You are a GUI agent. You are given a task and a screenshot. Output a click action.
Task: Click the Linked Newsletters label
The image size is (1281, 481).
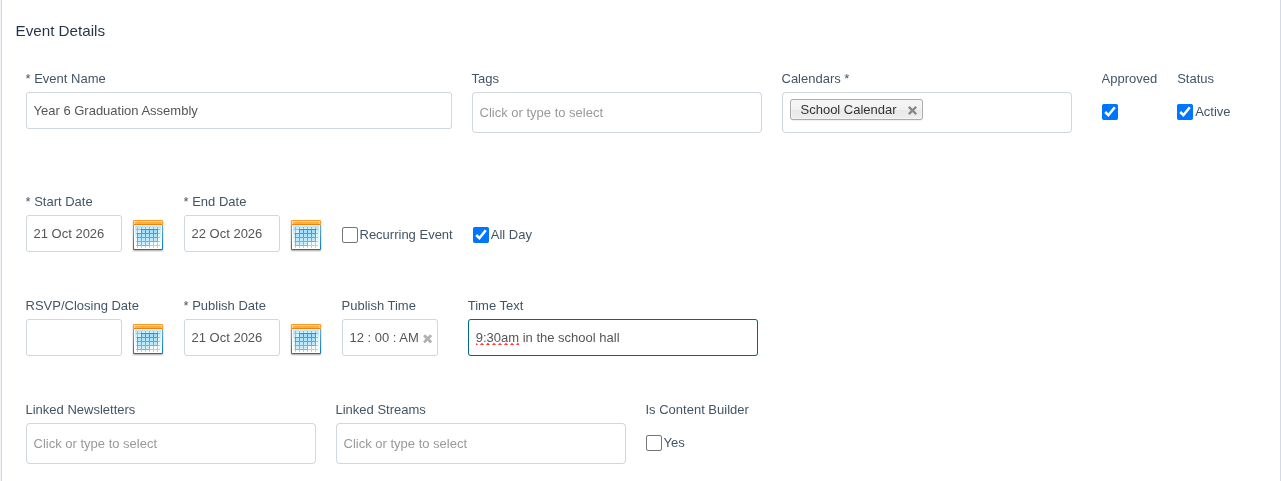pyautogui.click(x=81, y=410)
